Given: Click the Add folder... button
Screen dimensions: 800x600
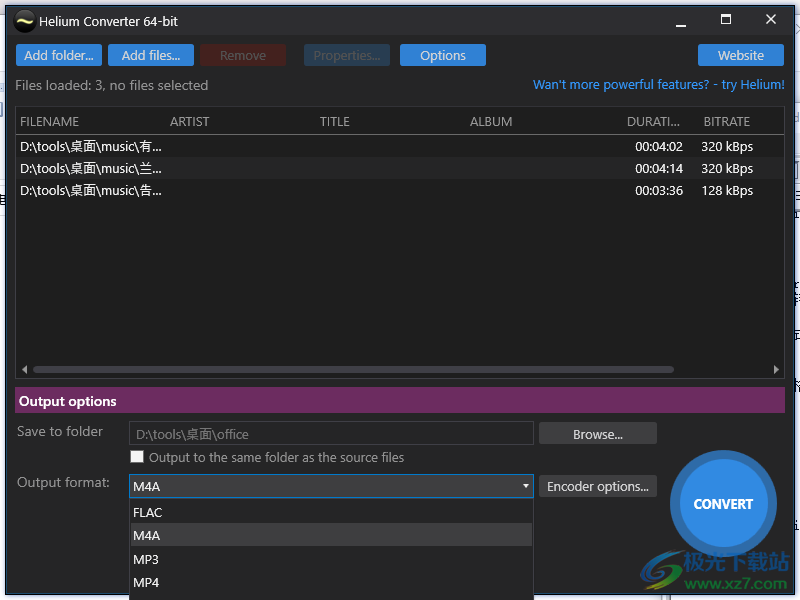Looking at the screenshot, I should (x=59, y=55).
